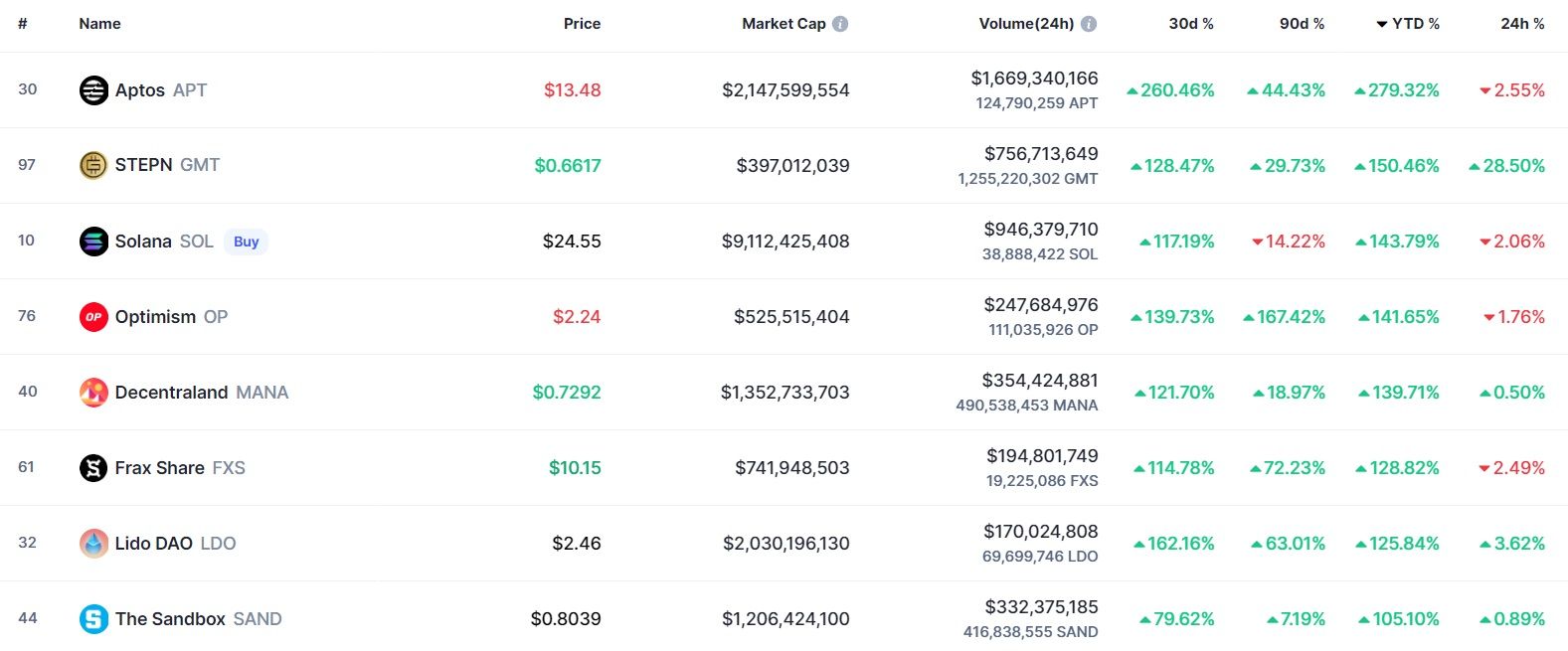Sort table by 90d % column
Screen dimensions: 1568x651
(1302, 24)
